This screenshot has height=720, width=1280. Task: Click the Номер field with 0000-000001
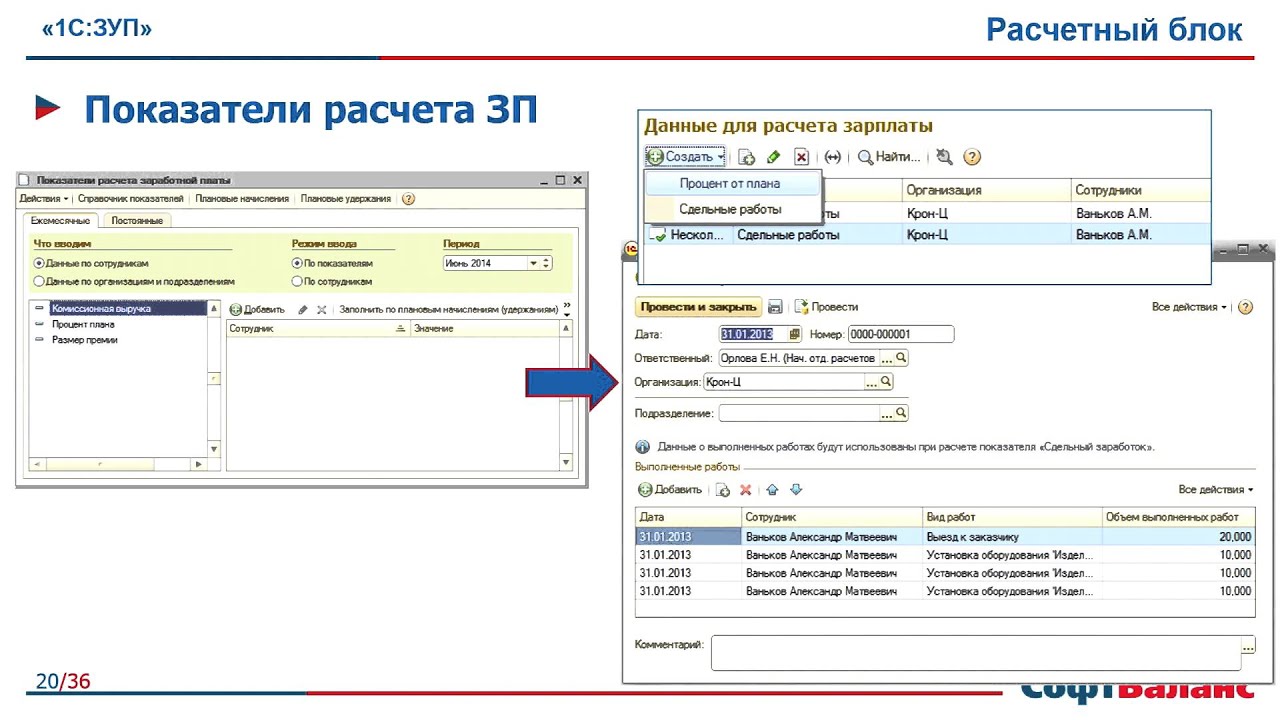[x=901, y=334]
